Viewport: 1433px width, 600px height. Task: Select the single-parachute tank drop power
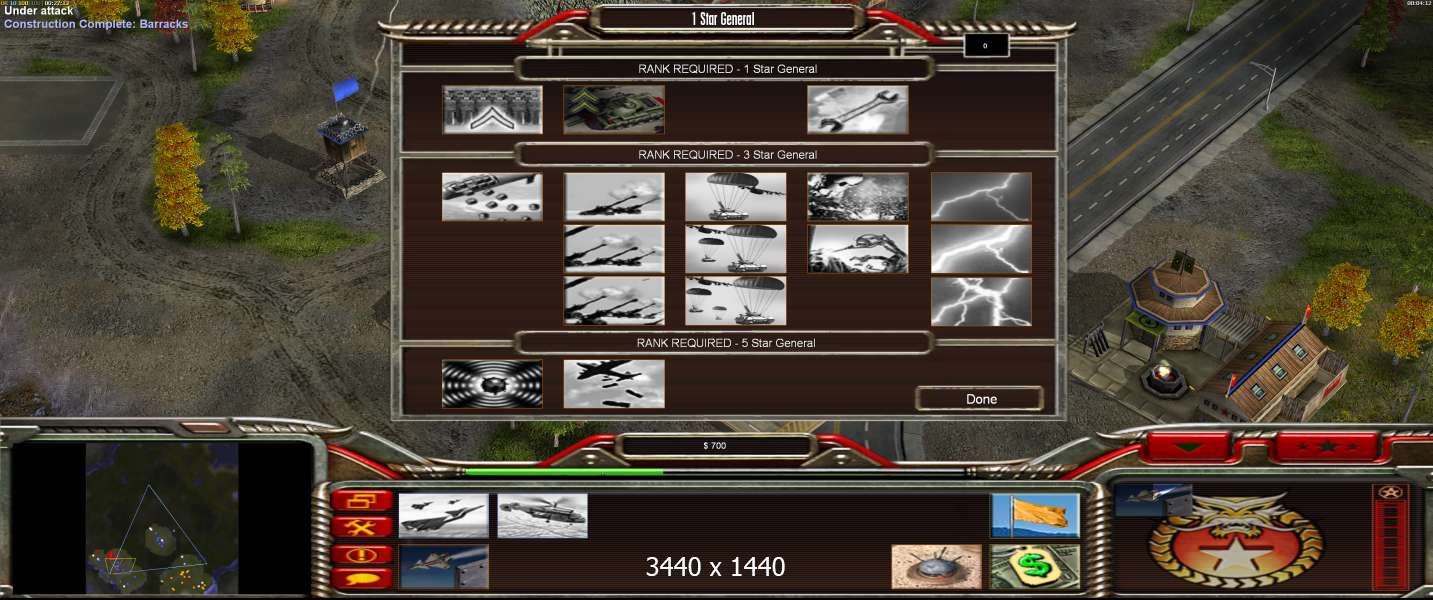click(736, 197)
